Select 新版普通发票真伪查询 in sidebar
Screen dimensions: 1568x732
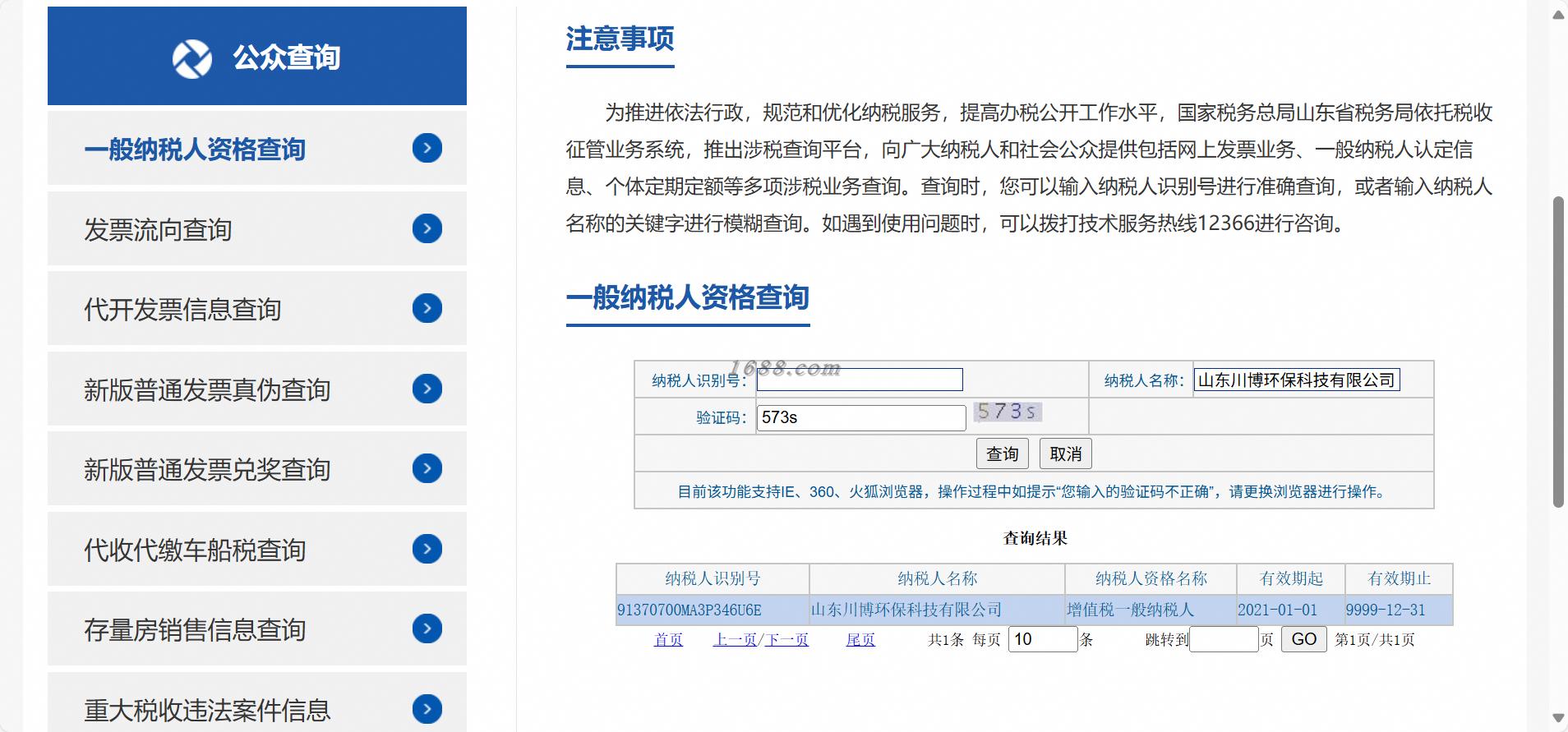pos(257,389)
